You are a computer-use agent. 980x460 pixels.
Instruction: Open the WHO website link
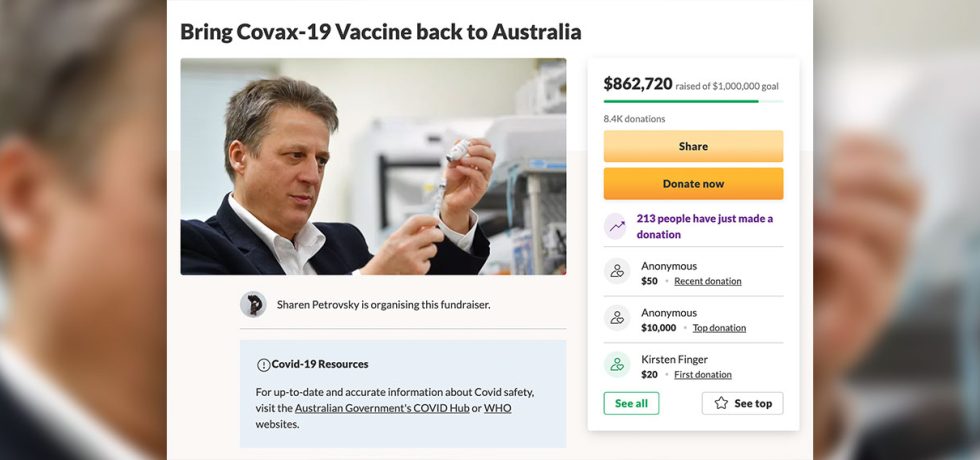tap(497, 408)
